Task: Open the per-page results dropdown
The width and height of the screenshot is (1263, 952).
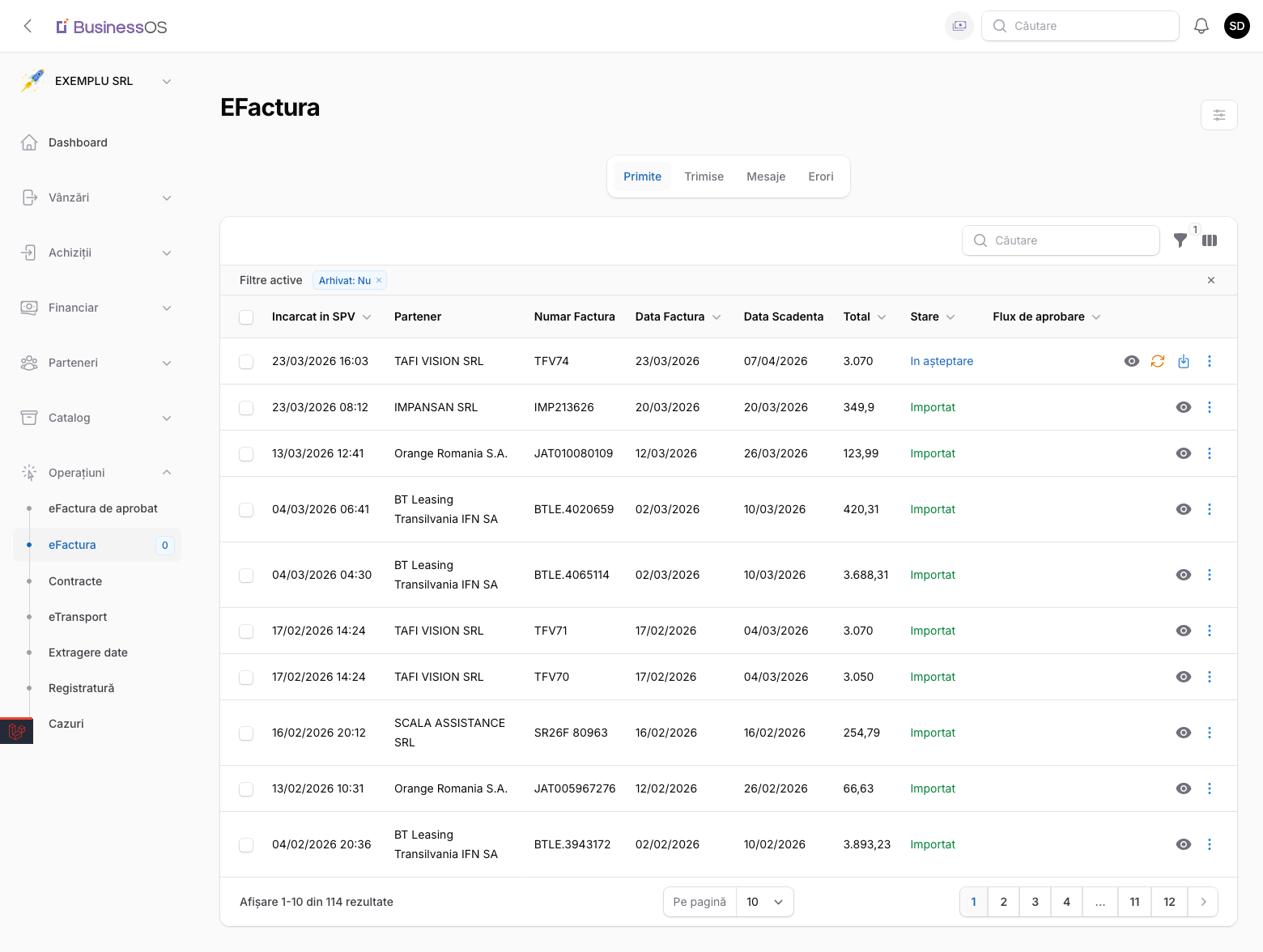Action: [764, 902]
